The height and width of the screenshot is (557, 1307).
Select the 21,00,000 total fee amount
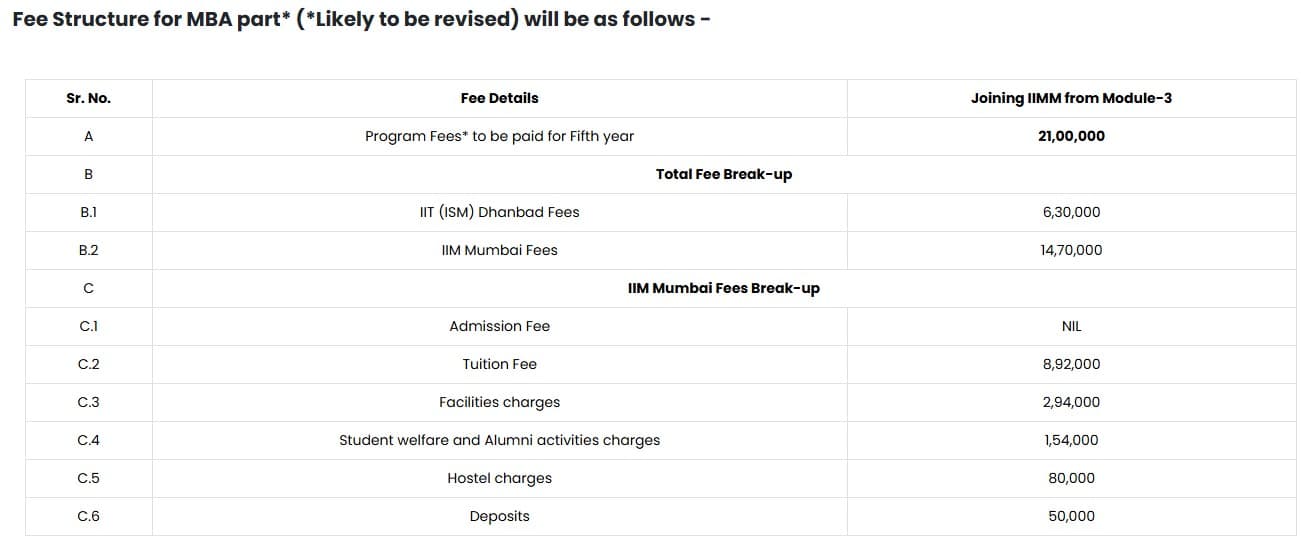[x=1071, y=136]
